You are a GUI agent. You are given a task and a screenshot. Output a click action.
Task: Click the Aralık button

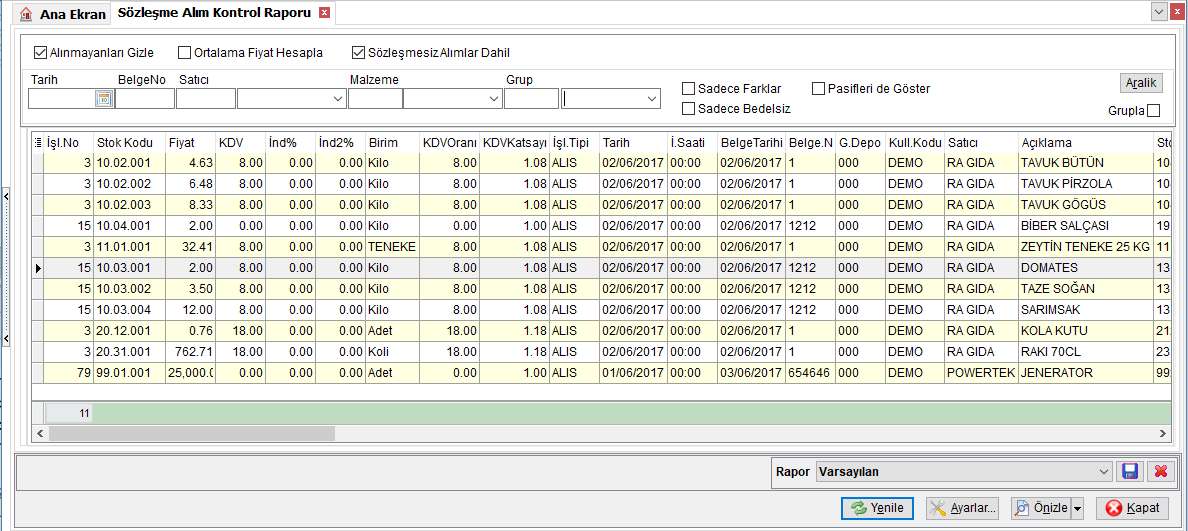[1140, 83]
